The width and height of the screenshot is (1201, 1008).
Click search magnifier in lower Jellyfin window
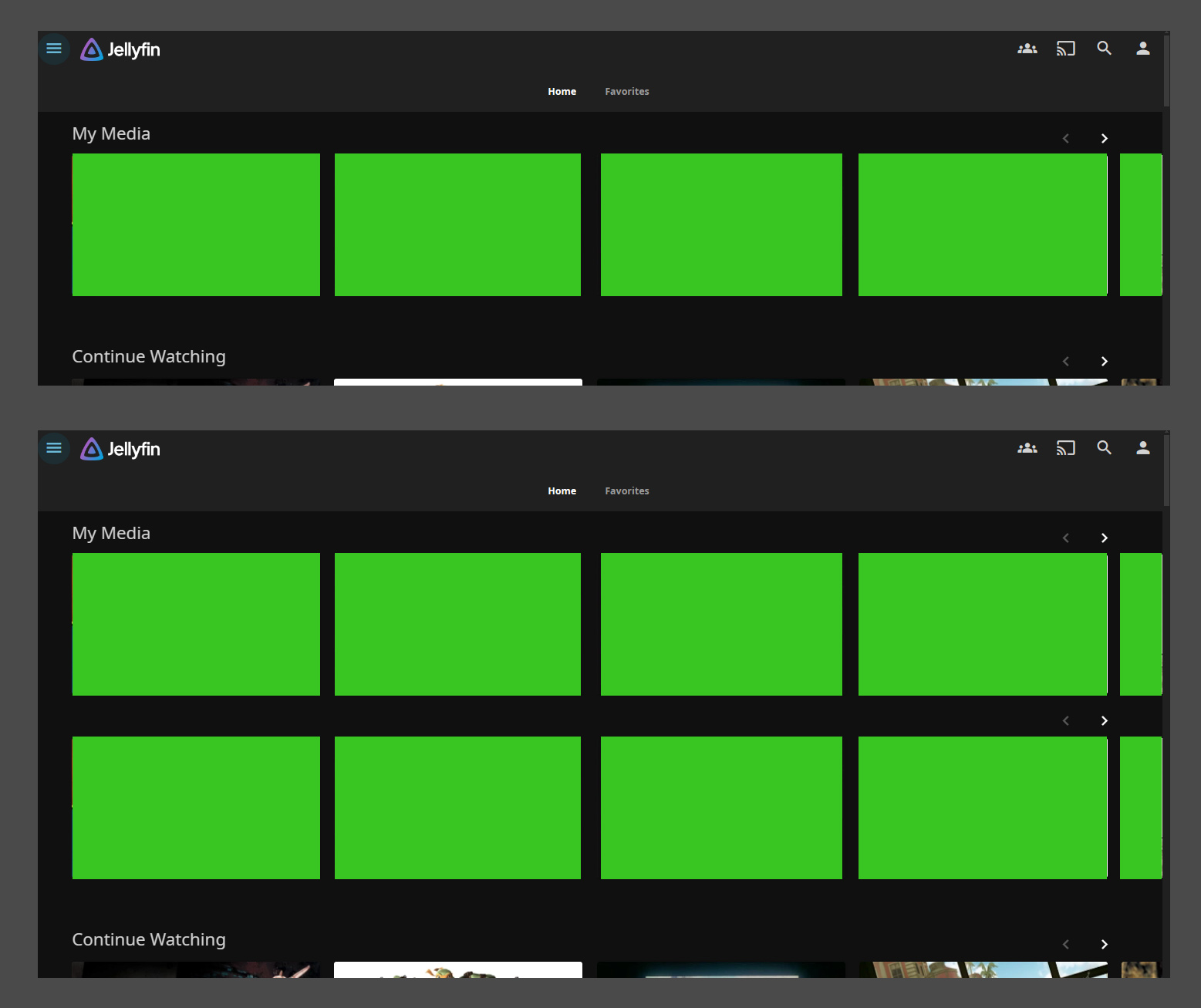coord(1104,448)
